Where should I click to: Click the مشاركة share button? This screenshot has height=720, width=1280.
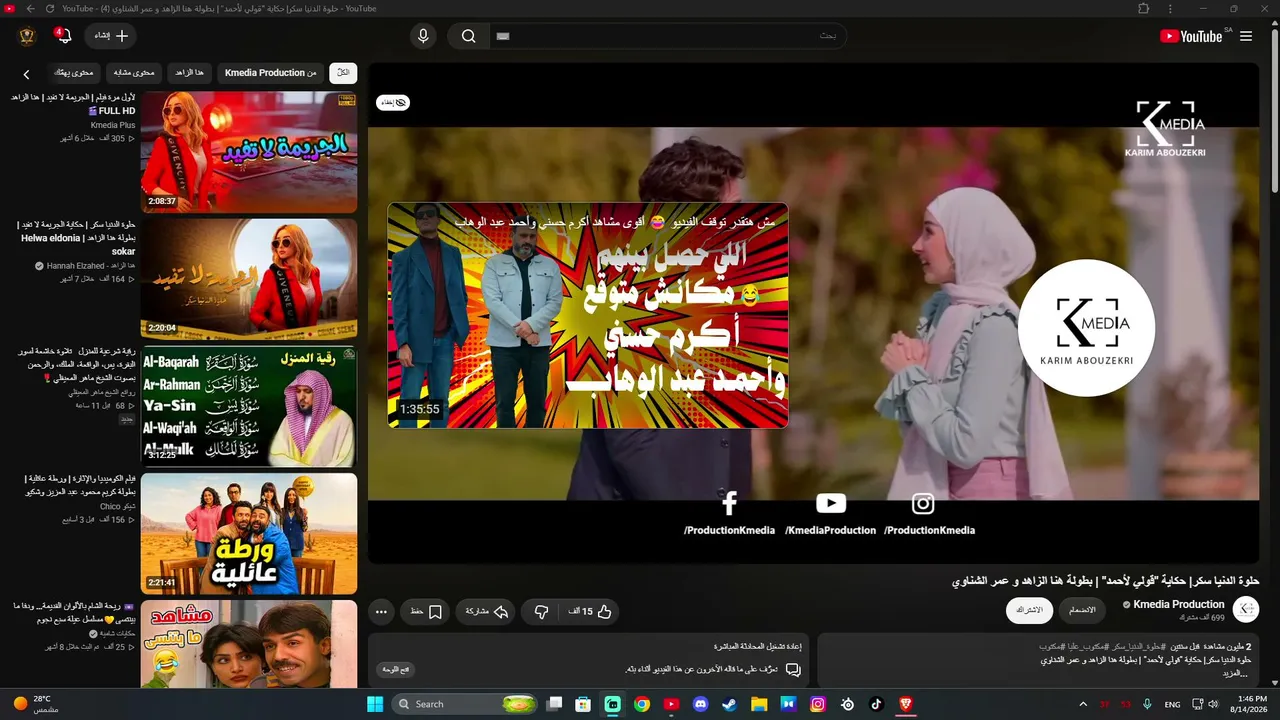(486, 612)
